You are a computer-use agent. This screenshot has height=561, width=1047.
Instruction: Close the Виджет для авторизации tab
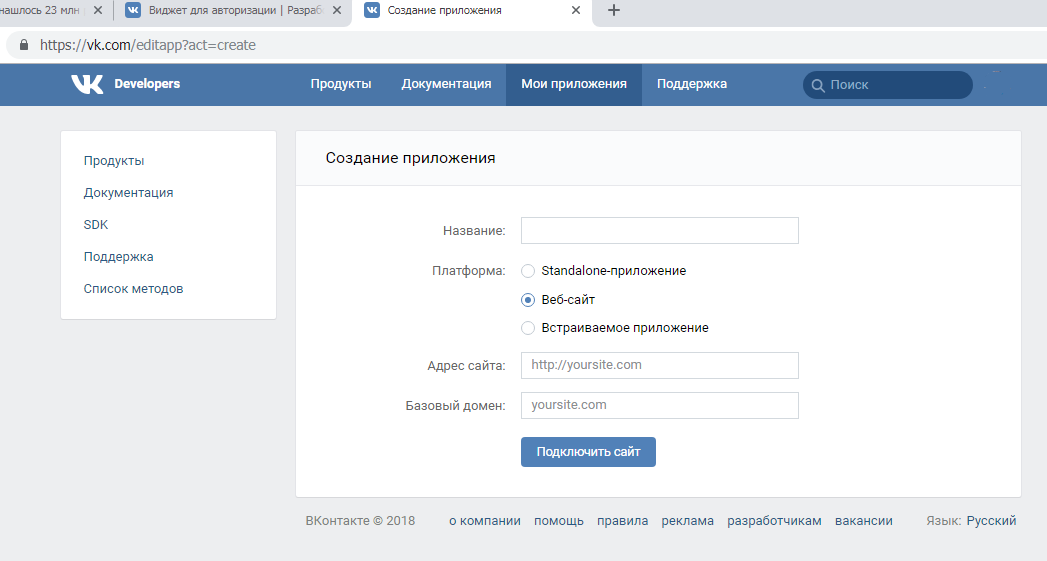[x=337, y=10]
